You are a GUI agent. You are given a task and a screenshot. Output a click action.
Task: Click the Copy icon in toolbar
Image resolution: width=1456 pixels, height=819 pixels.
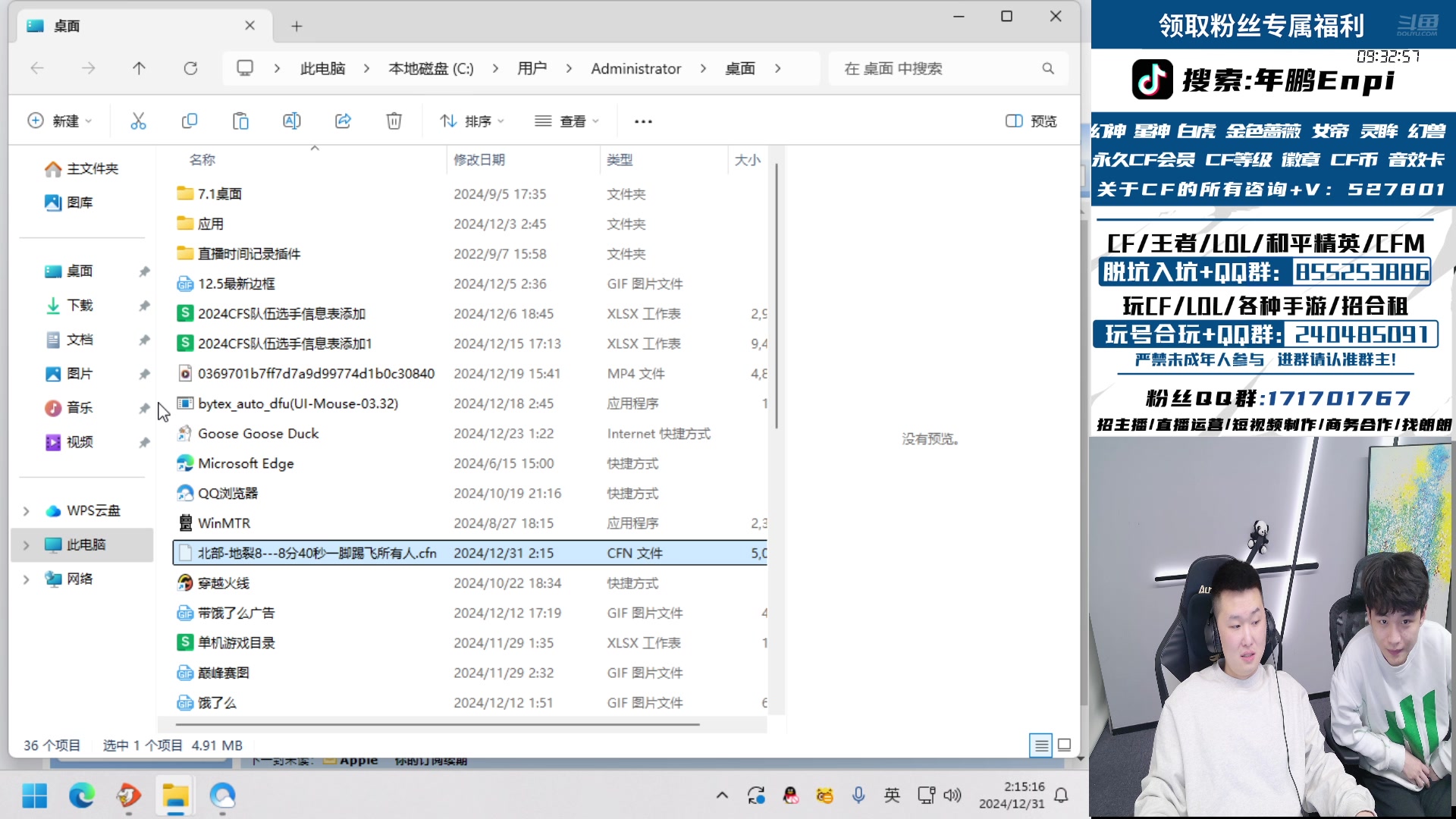click(190, 121)
